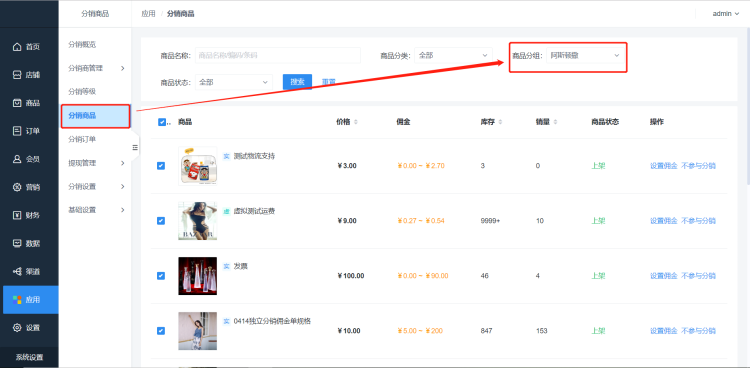The height and width of the screenshot is (368, 750).
Task: Open the 商品状态 dropdown
Action: 233,82
